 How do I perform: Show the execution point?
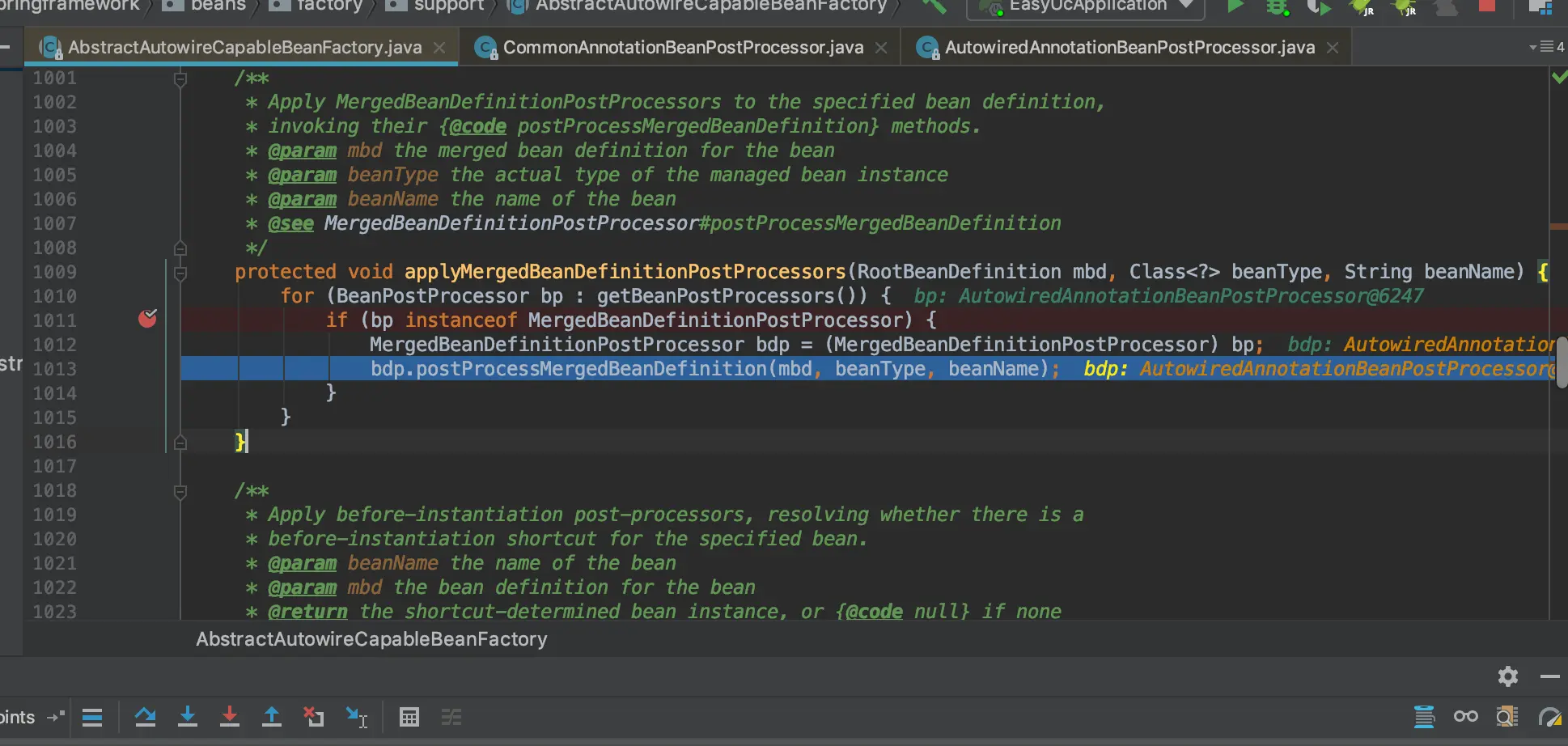(92, 717)
